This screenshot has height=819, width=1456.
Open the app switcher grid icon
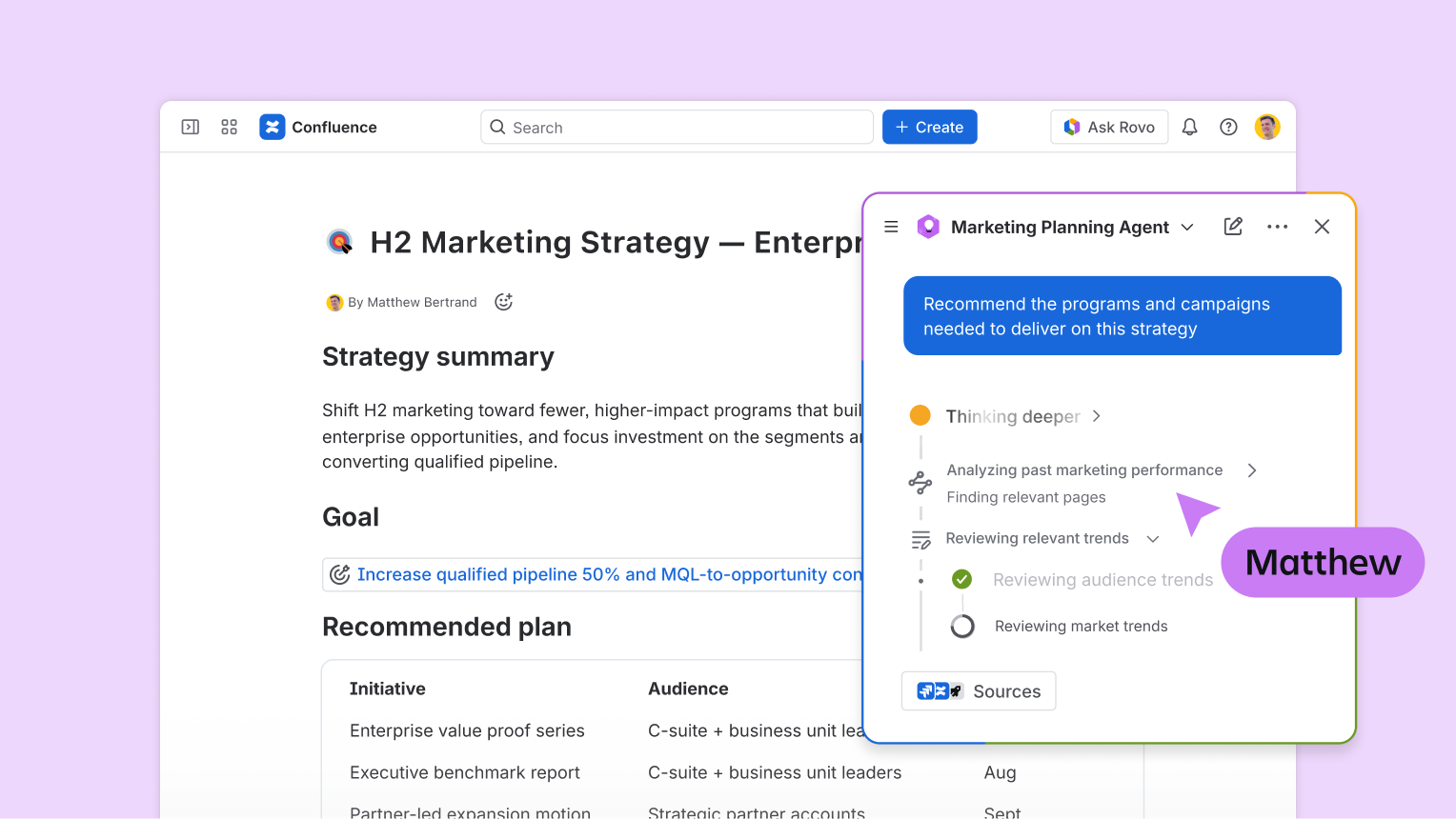click(230, 127)
